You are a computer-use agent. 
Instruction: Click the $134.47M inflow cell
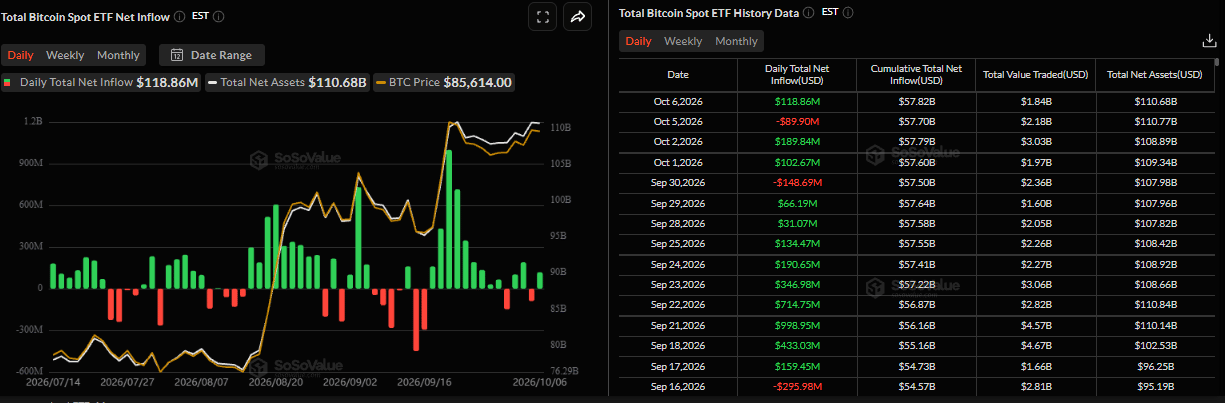(x=797, y=244)
